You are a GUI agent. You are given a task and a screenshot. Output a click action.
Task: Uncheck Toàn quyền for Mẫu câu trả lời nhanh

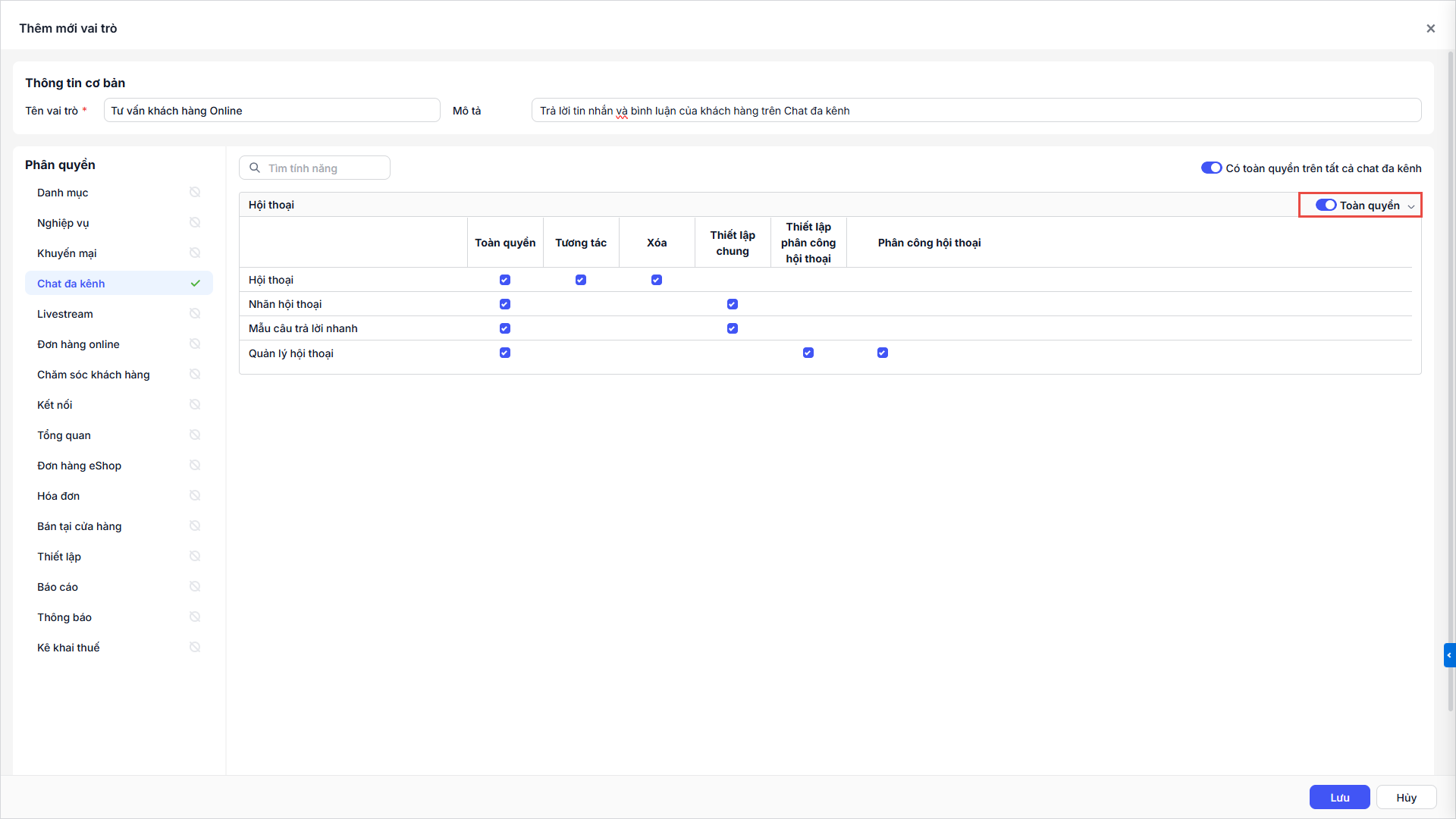pos(505,328)
